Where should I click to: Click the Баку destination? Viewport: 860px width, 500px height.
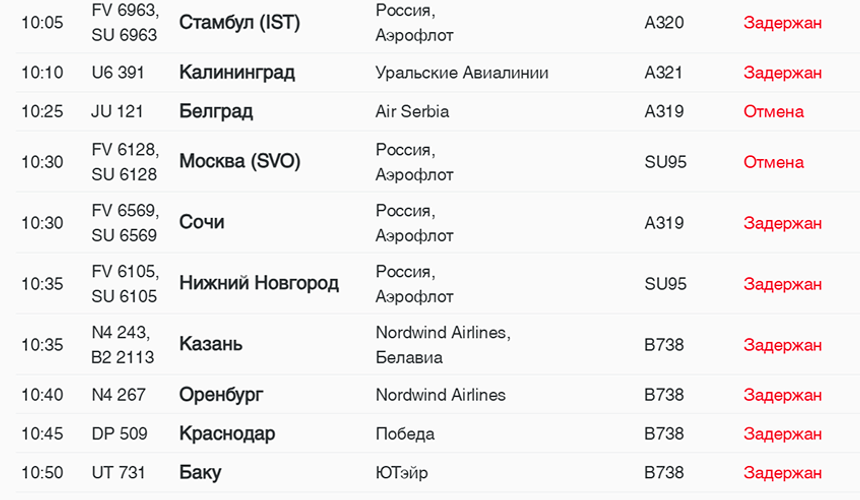point(200,473)
